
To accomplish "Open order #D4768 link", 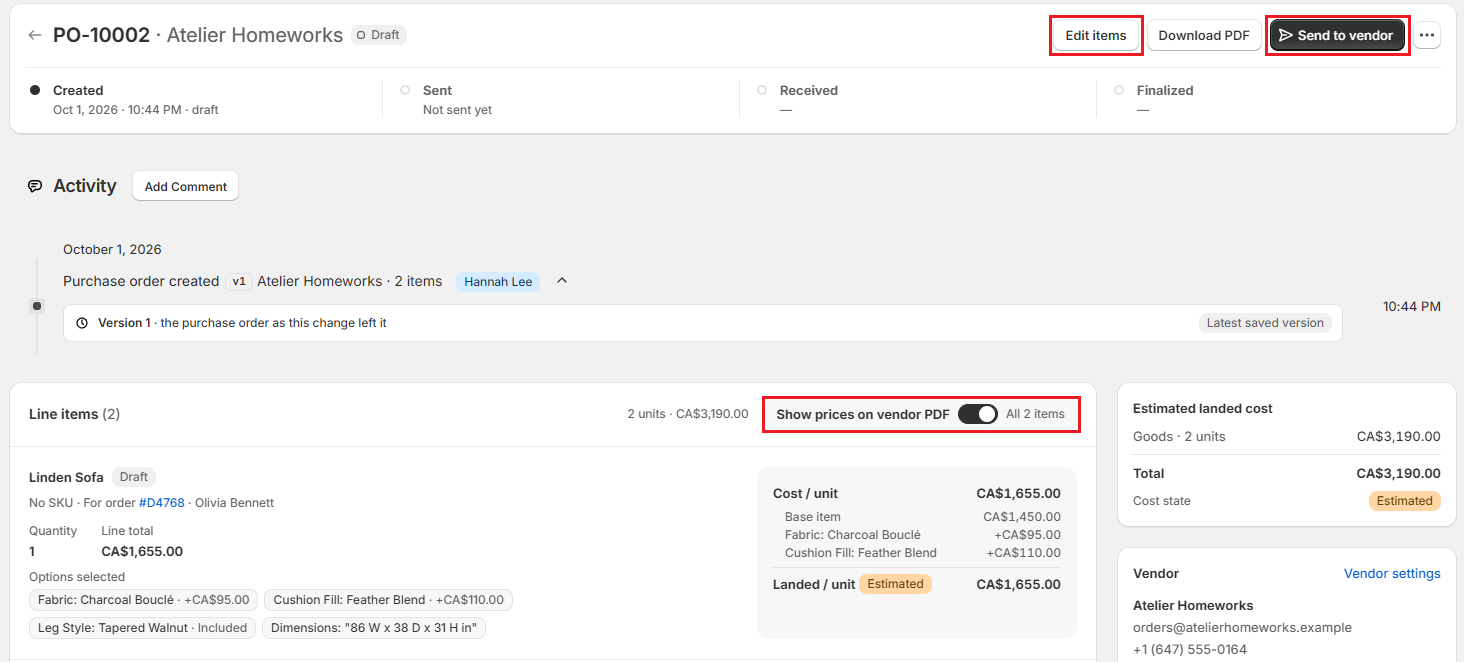I will 162,503.
